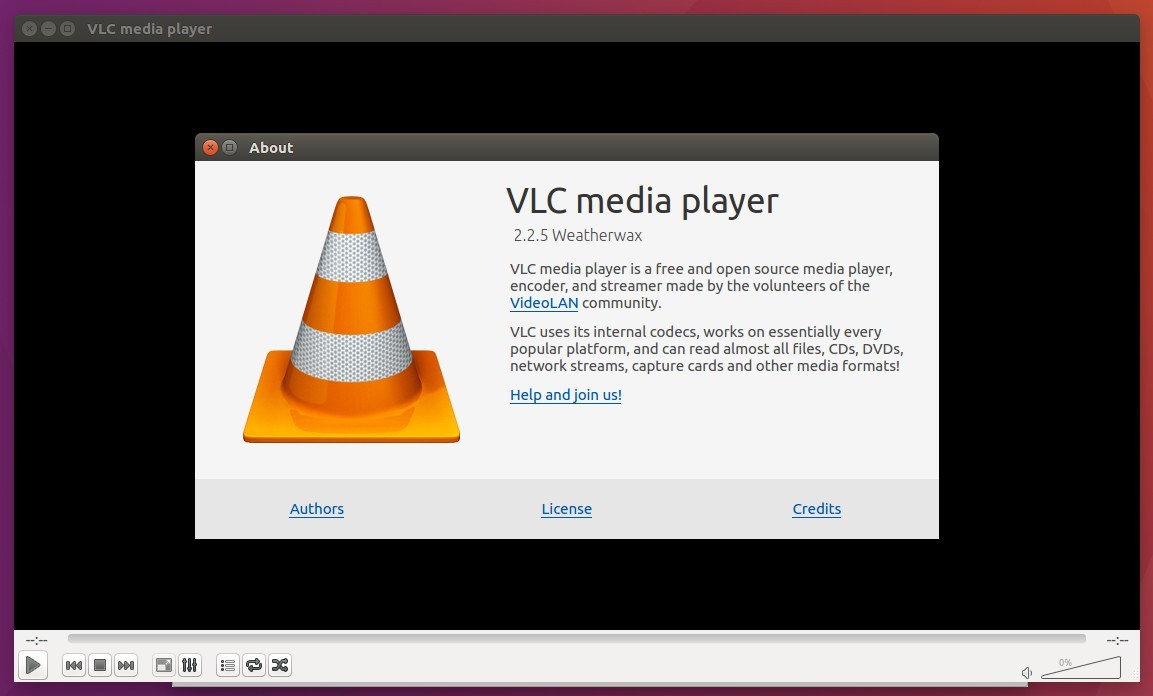1153x696 pixels.
Task: Click the Play button
Action: (32, 665)
